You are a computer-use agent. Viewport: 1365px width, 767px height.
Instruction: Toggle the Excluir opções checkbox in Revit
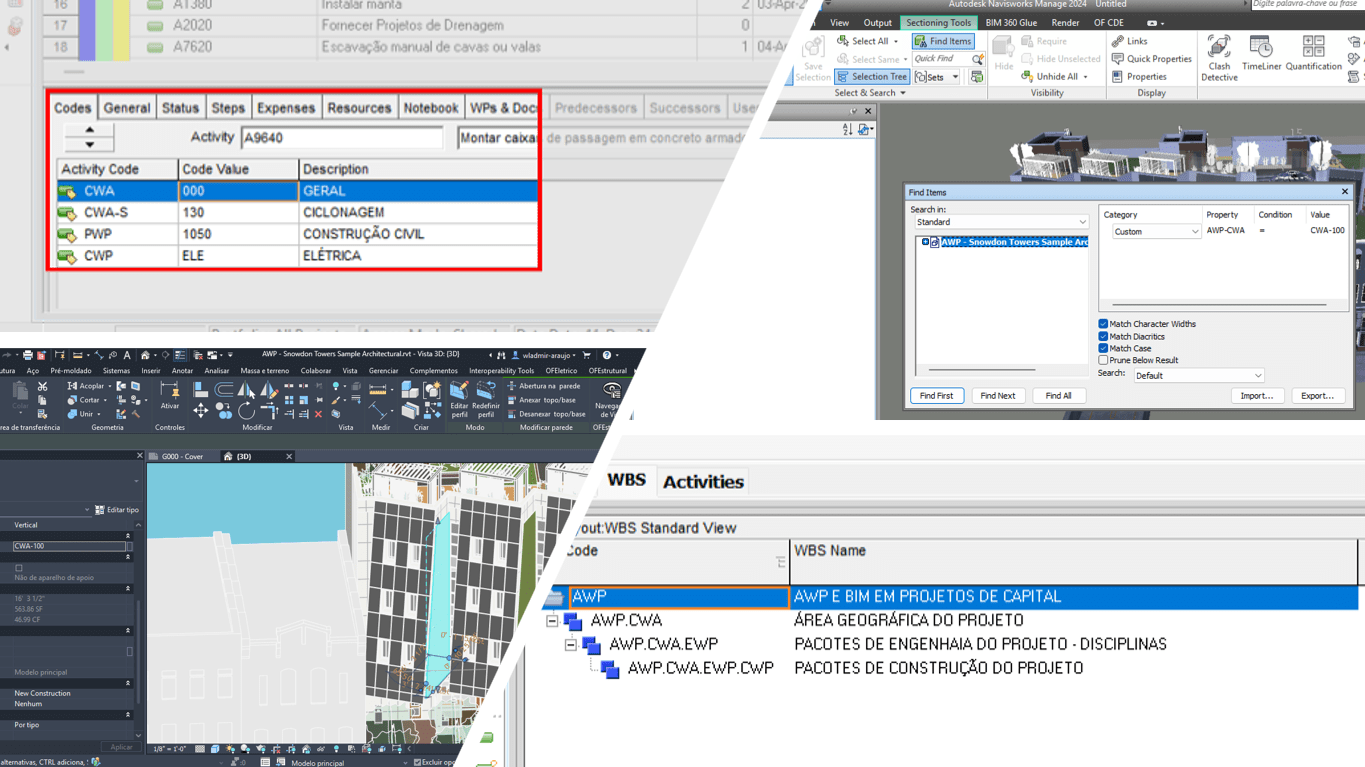coord(417,763)
